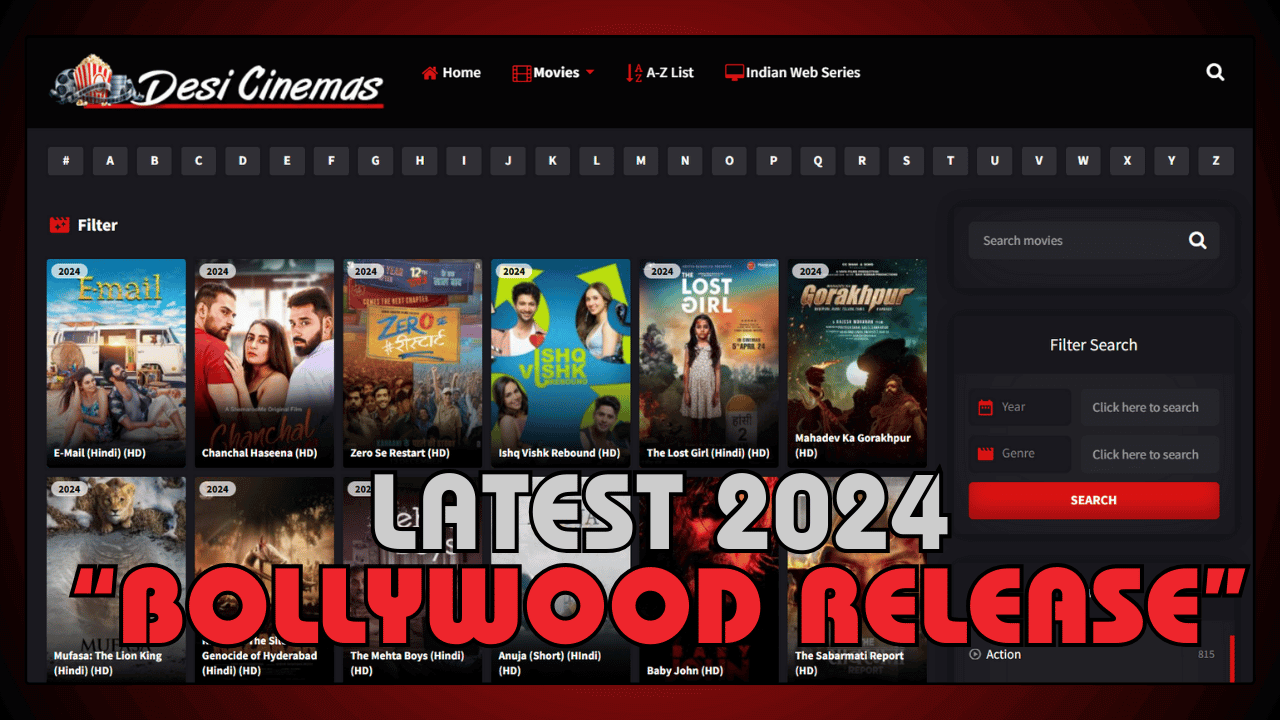Filter movies by letter V
Viewport: 1280px width, 720px height.
[x=1038, y=161]
